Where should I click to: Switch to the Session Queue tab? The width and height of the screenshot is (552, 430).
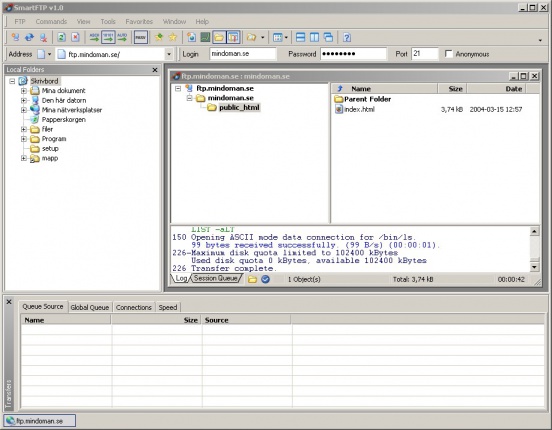click(215, 278)
